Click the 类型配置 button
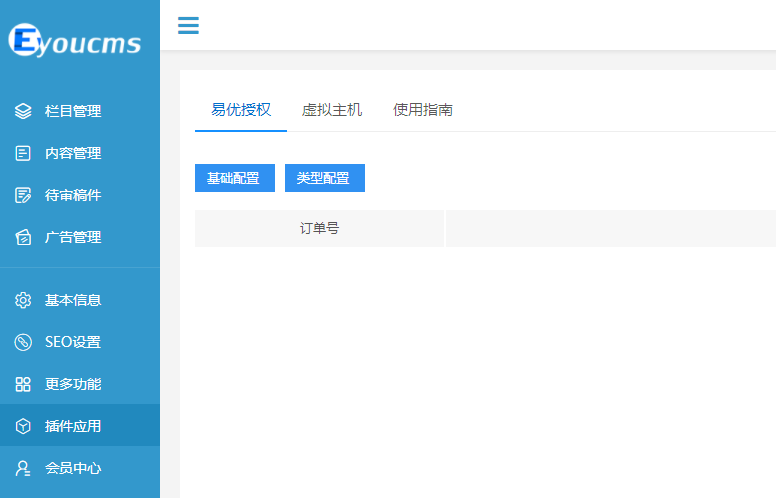Screen dimensions: 776x498 point(325,178)
